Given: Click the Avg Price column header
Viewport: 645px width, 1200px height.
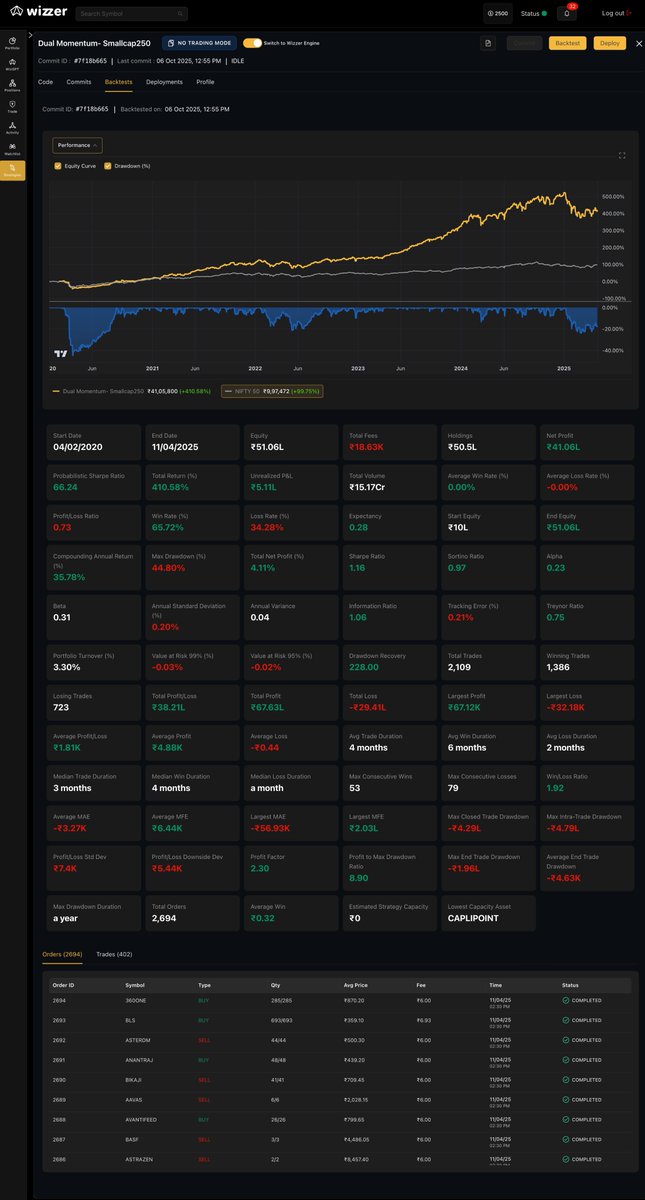Looking at the screenshot, I should [x=354, y=985].
